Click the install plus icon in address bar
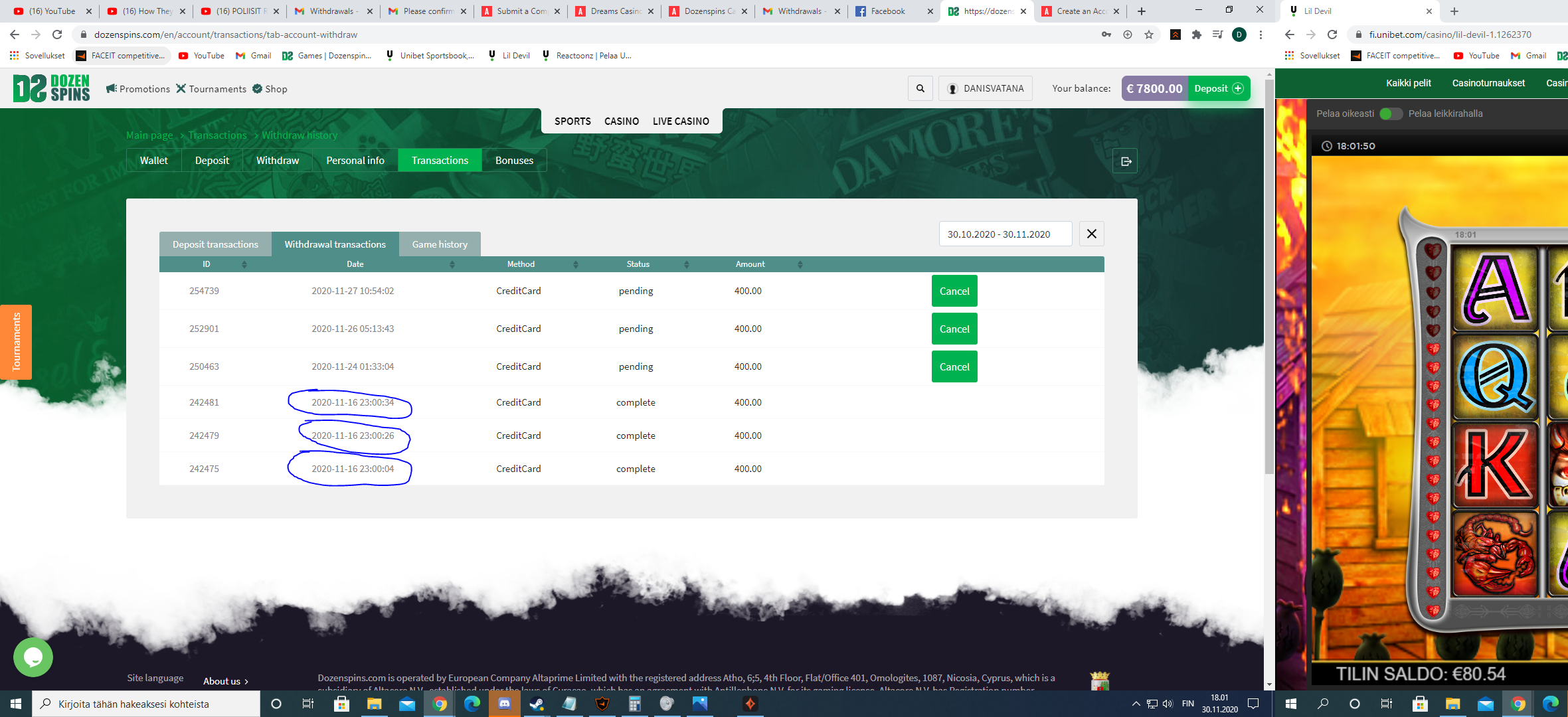The image size is (1568, 717). pyautogui.click(x=1128, y=35)
